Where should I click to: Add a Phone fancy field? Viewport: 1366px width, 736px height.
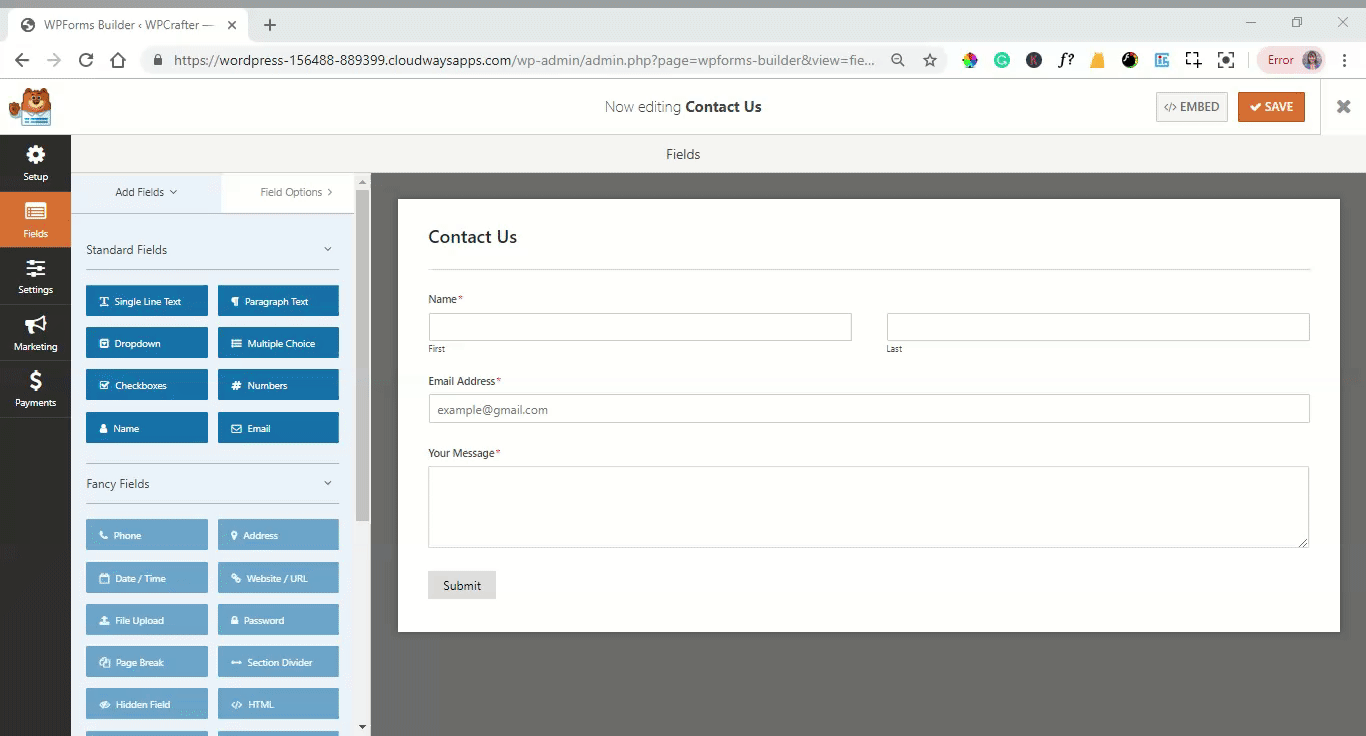(147, 535)
